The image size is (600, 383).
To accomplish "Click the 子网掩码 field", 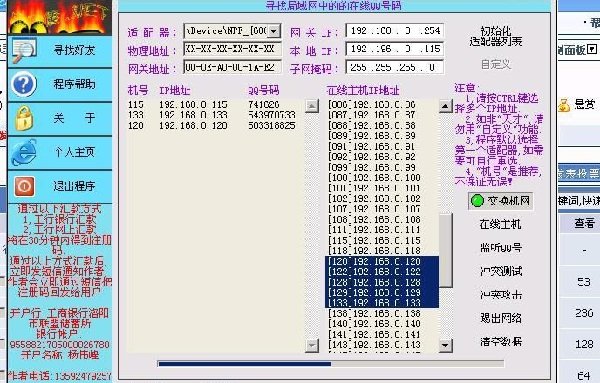I will (395, 67).
